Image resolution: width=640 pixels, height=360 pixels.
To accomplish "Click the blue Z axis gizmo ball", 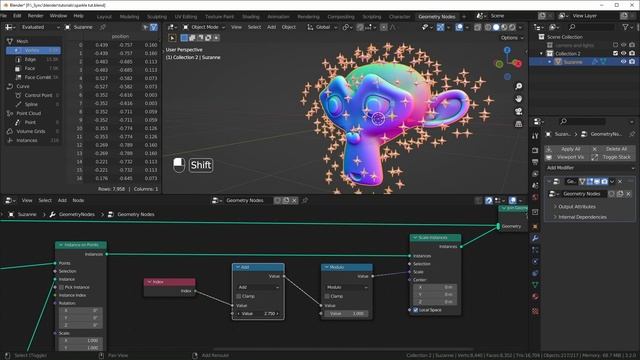I will click(x=507, y=50).
